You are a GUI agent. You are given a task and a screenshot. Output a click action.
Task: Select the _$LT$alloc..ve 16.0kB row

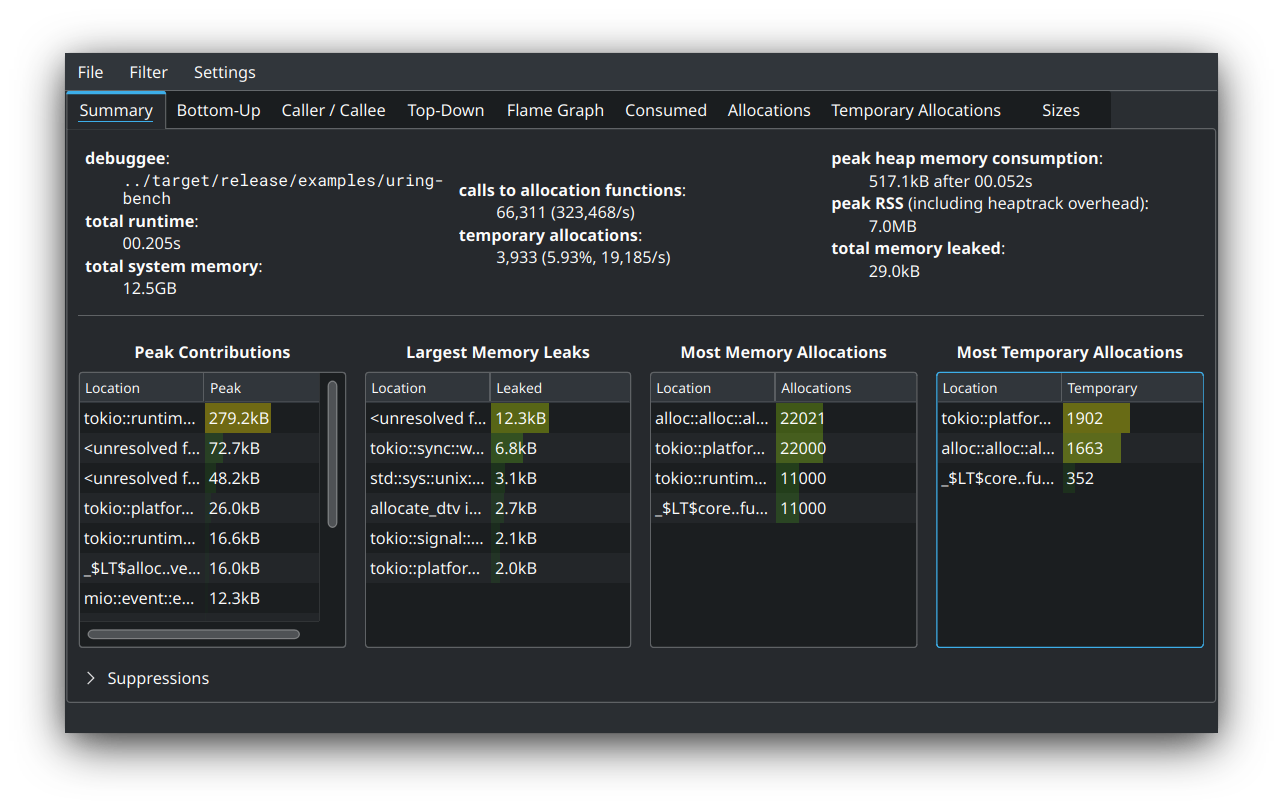(x=200, y=568)
